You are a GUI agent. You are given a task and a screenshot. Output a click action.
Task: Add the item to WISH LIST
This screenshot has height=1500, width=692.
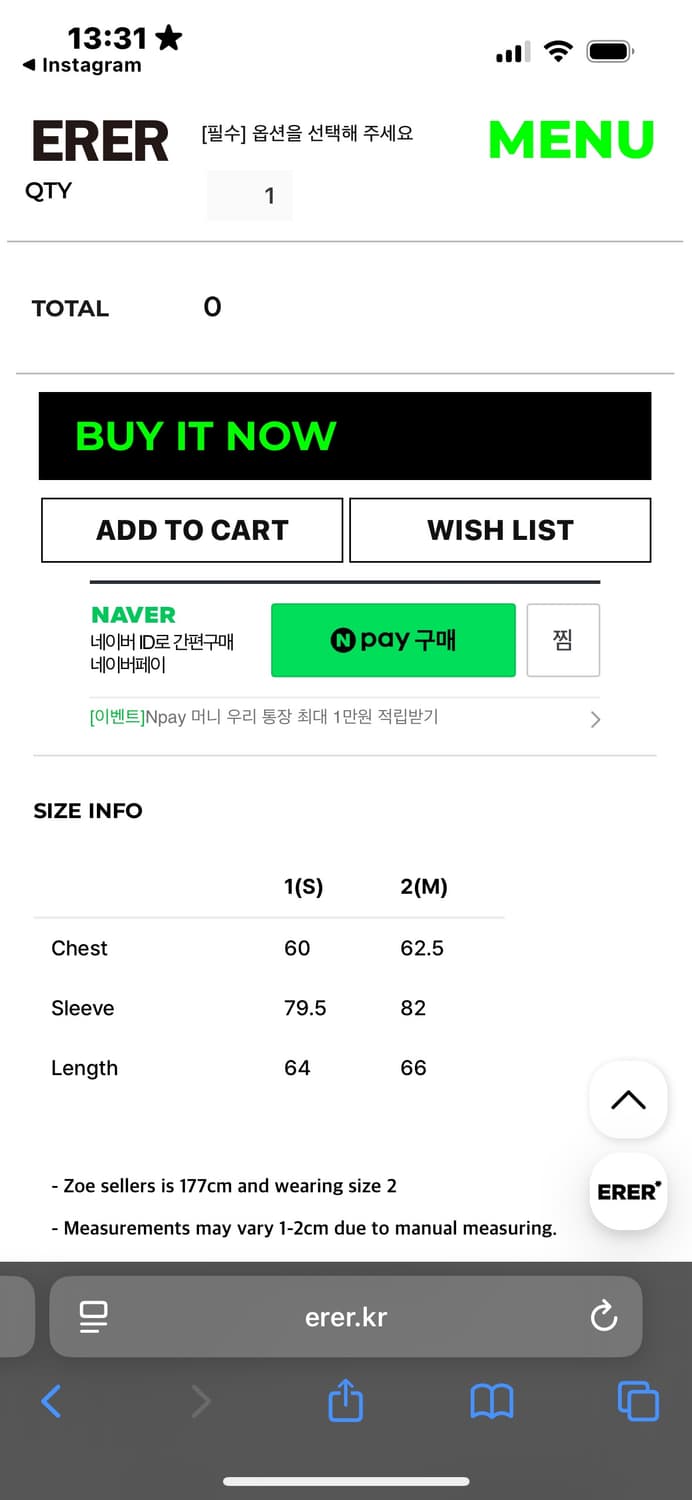pos(500,530)
